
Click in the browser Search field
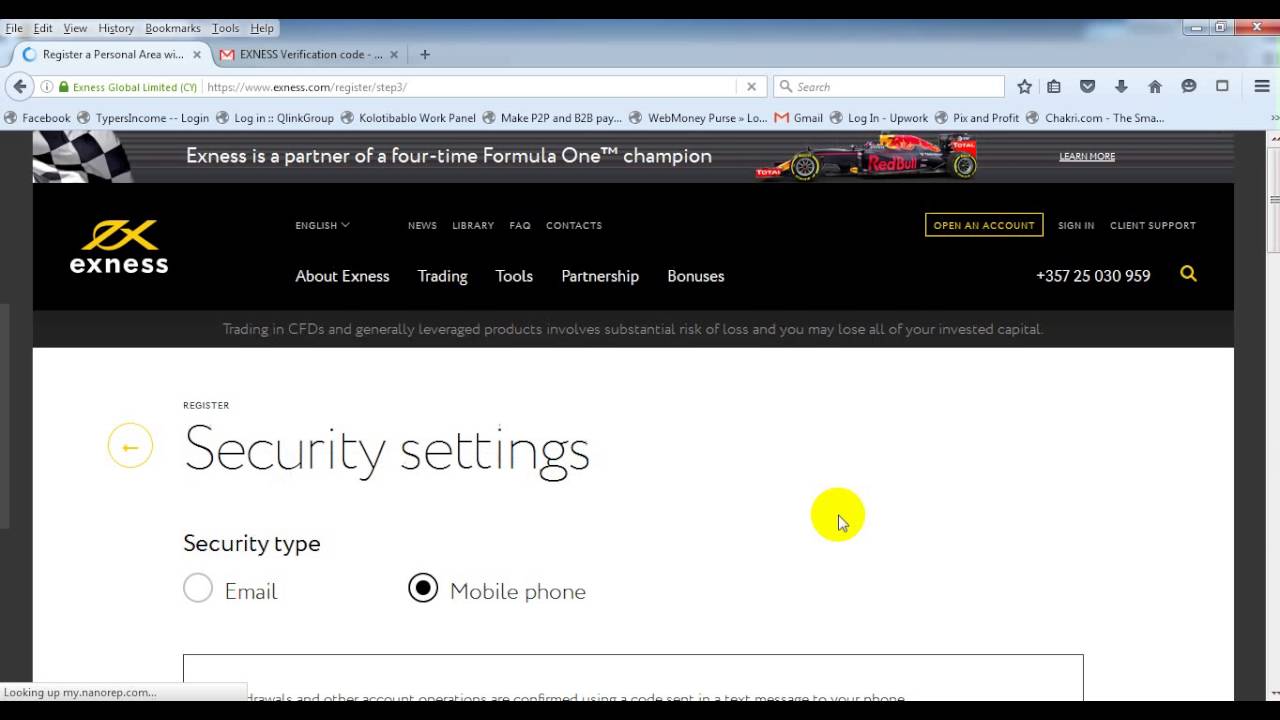[895, 87]
